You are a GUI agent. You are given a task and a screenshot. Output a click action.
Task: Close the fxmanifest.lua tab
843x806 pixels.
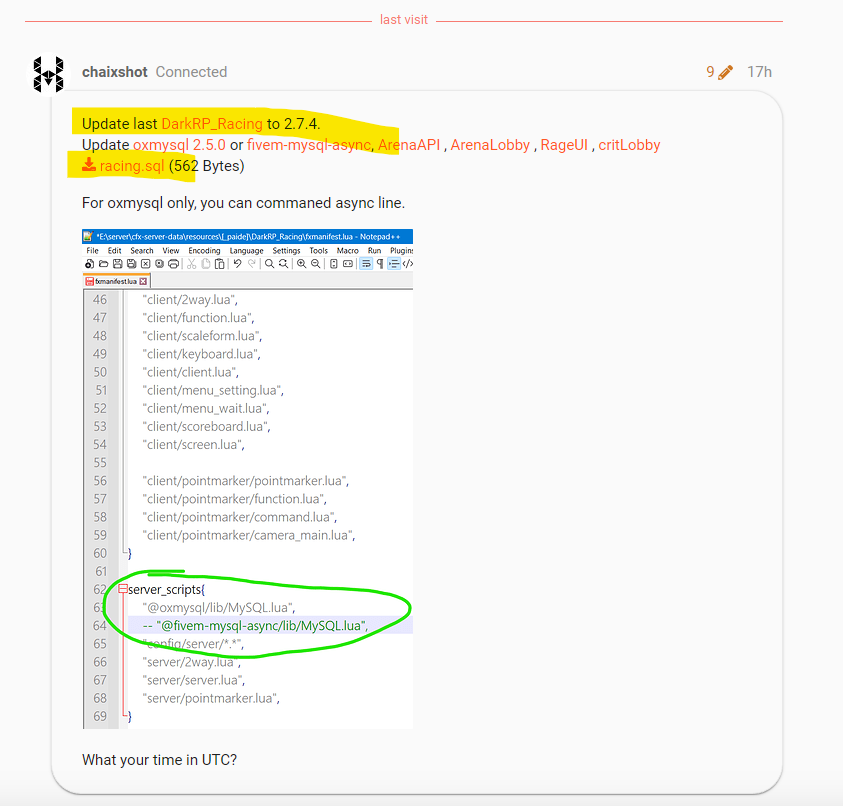(143, 281)
